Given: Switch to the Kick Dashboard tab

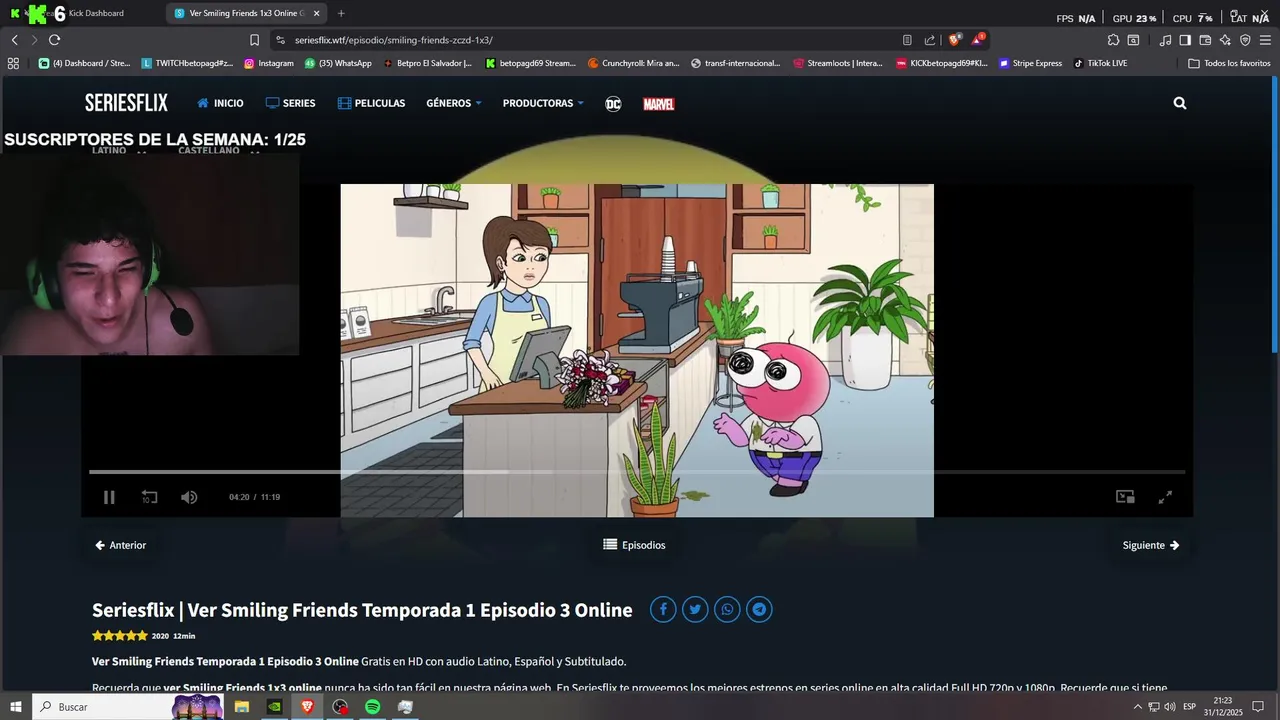Looking at the screenshot, I should coord(82,13).
